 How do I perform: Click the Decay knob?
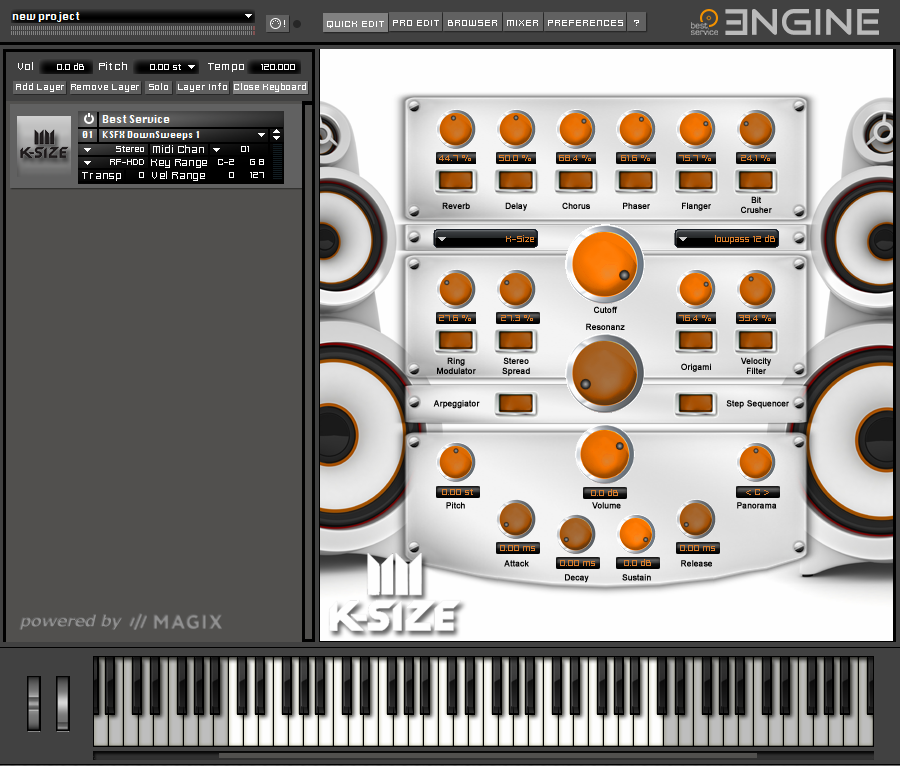576,534
